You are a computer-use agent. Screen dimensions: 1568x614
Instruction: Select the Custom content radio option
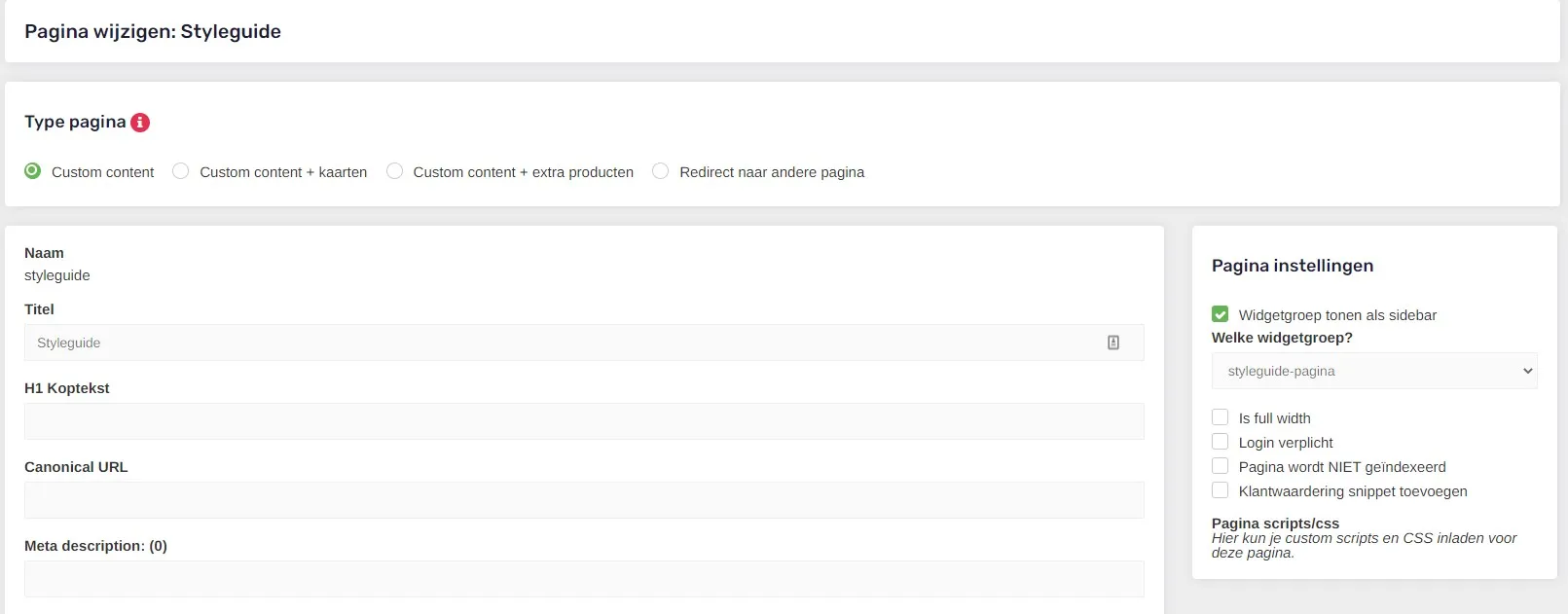coord(33,171)
